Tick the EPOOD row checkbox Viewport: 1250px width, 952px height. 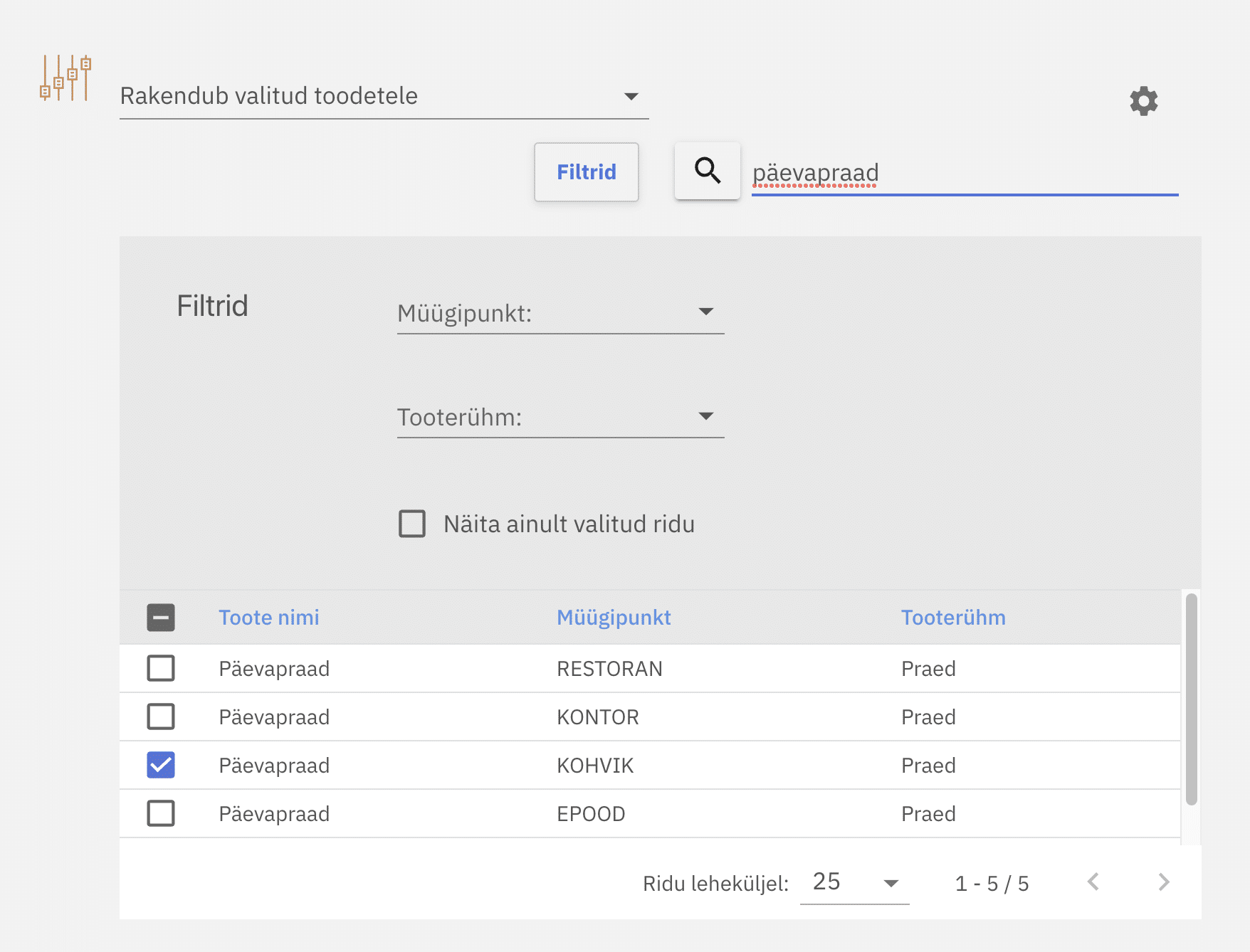pos(161,813)
